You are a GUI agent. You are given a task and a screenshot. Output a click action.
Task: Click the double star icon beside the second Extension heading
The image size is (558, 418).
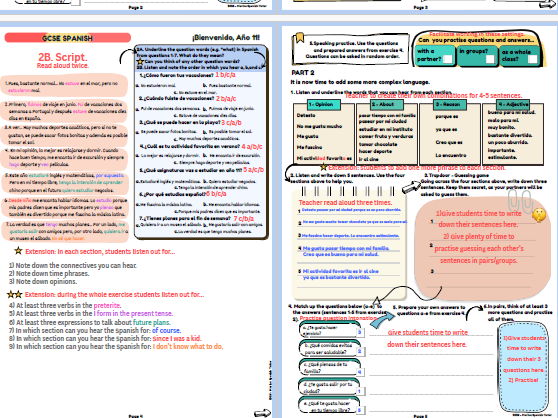pyautogui.click(x=15, y=295)
